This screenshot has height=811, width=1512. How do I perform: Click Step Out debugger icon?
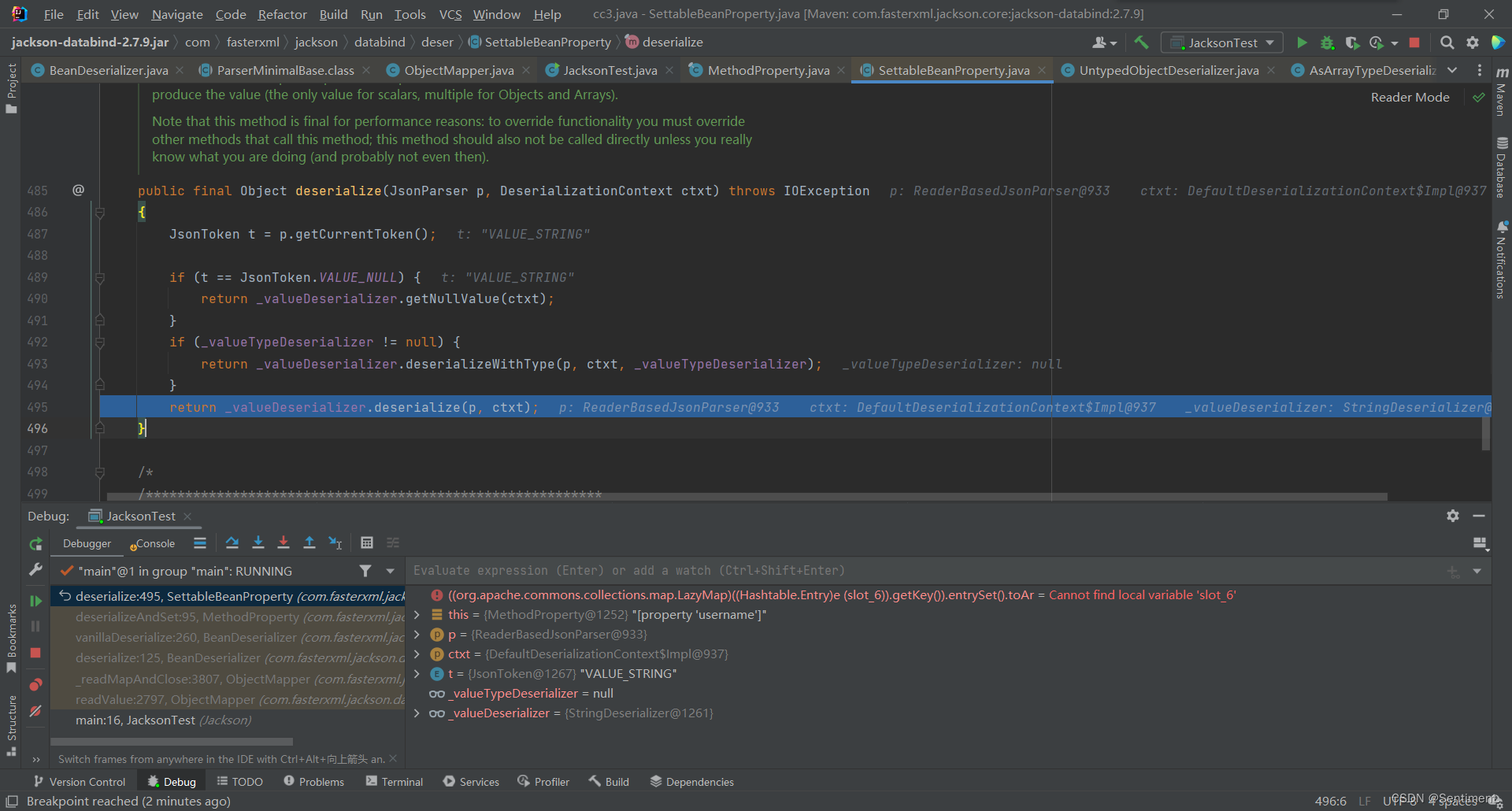[x=309, y=543]
